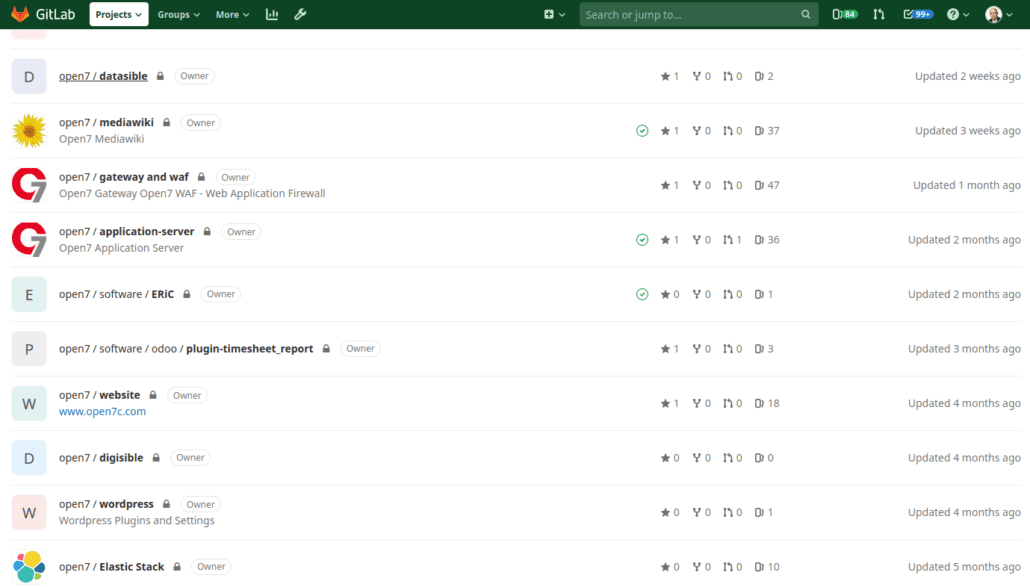Open the open7 / application-server project
Screen dimensions: 1030x587
click(127, 231)
